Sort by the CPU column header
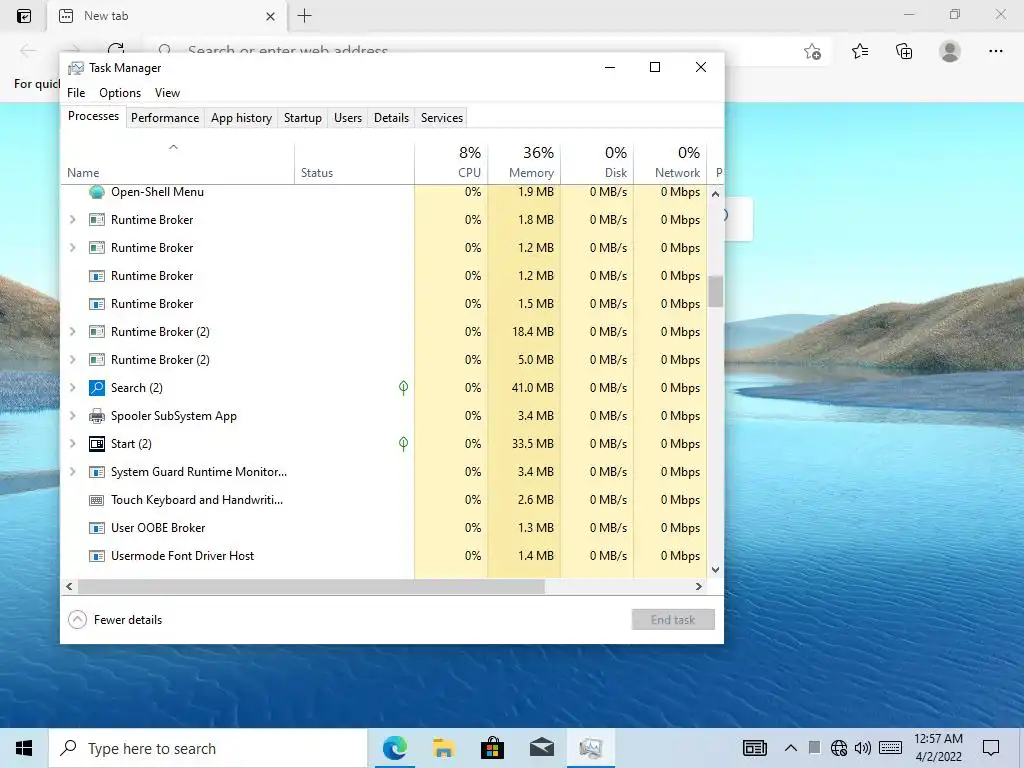 point(451,162)
